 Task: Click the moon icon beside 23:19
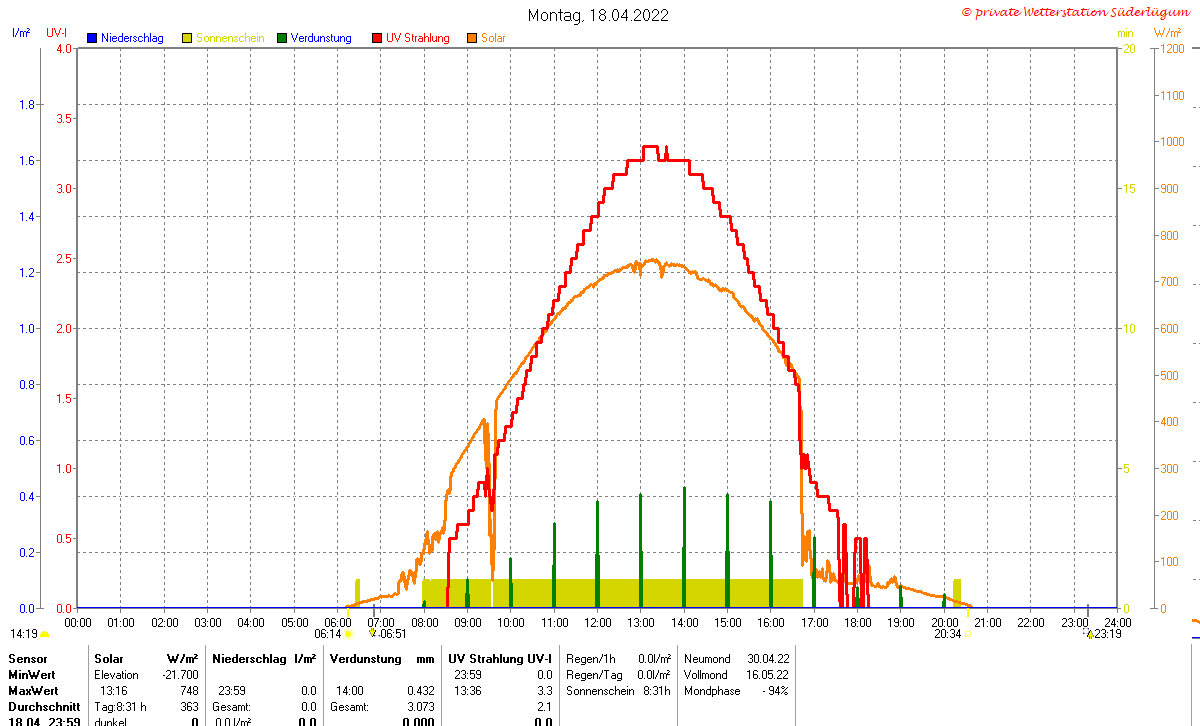(1089, 632)
